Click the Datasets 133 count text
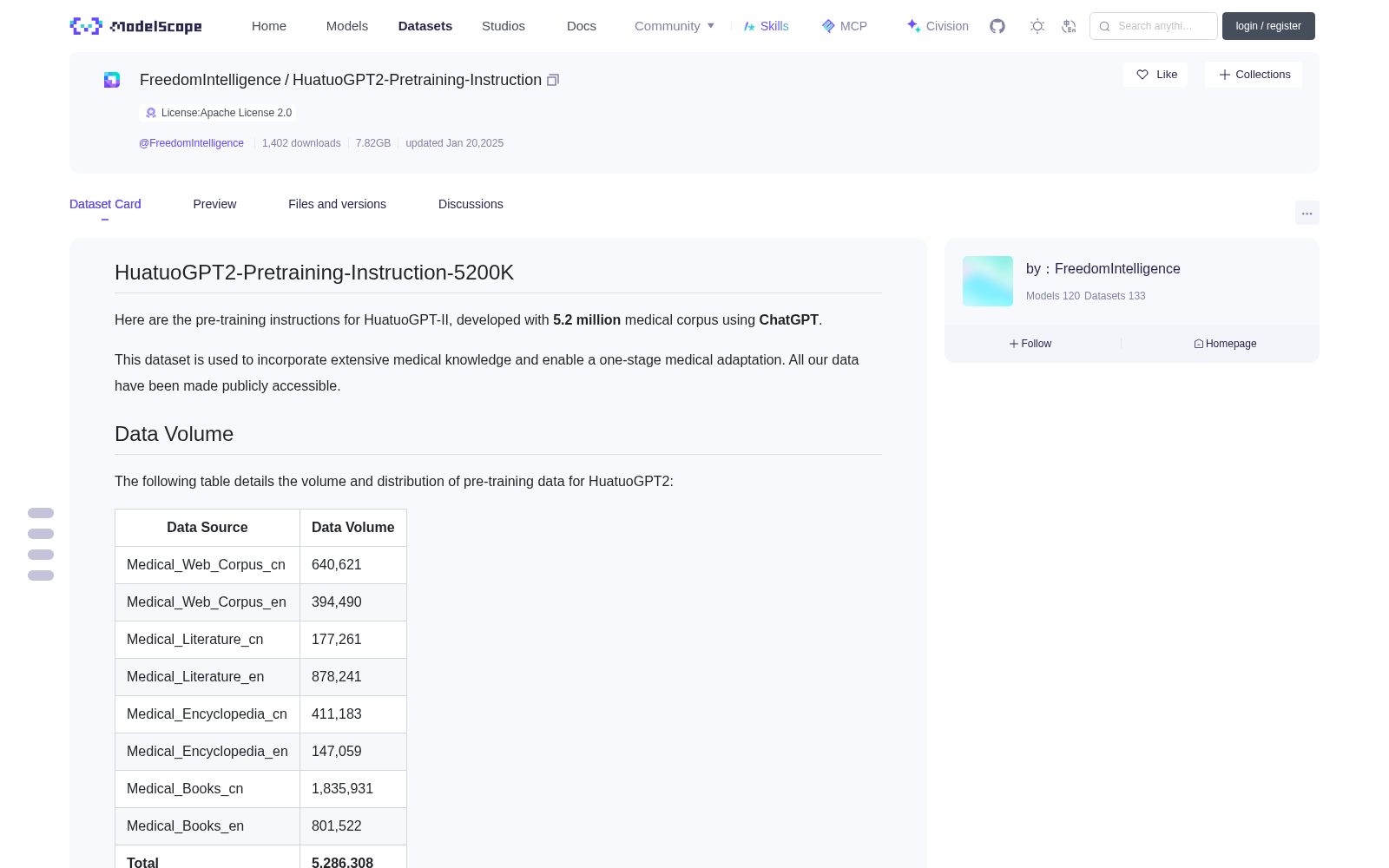Viewport: 1389px width, 868px height. point(1115,296)
